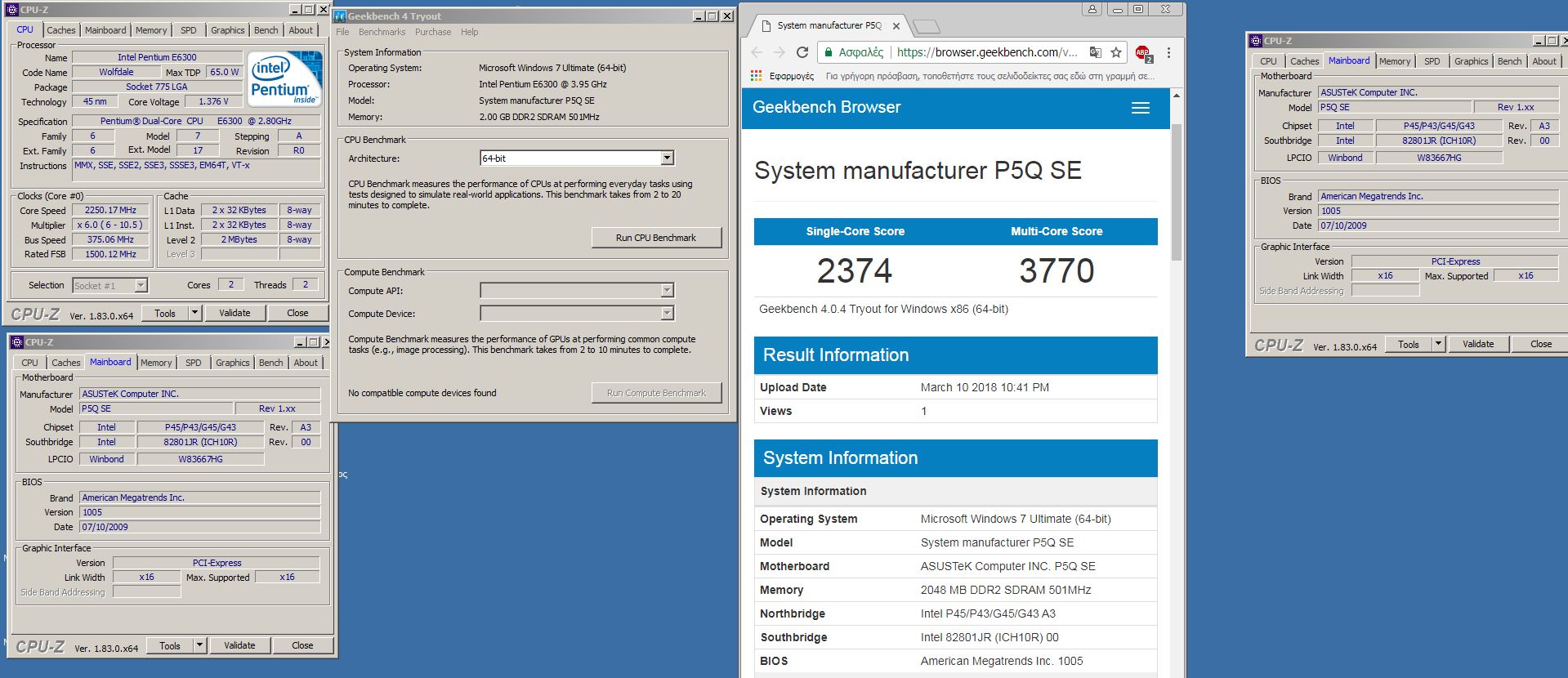The width and height of the screenshot is (1568, 678).
Task: Click the CPU-Z title icon in the lower-left window
Action: coord(16,342)
